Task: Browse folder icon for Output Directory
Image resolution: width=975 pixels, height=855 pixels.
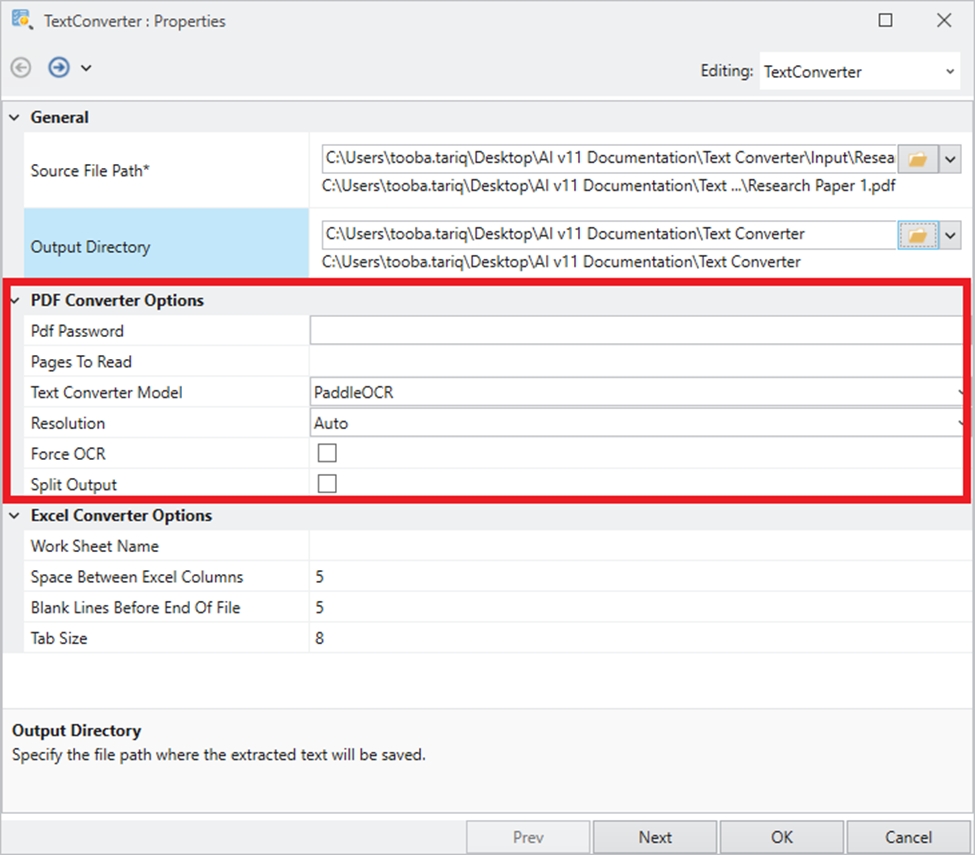Action: pyautogui.click(x=918, y=236)
